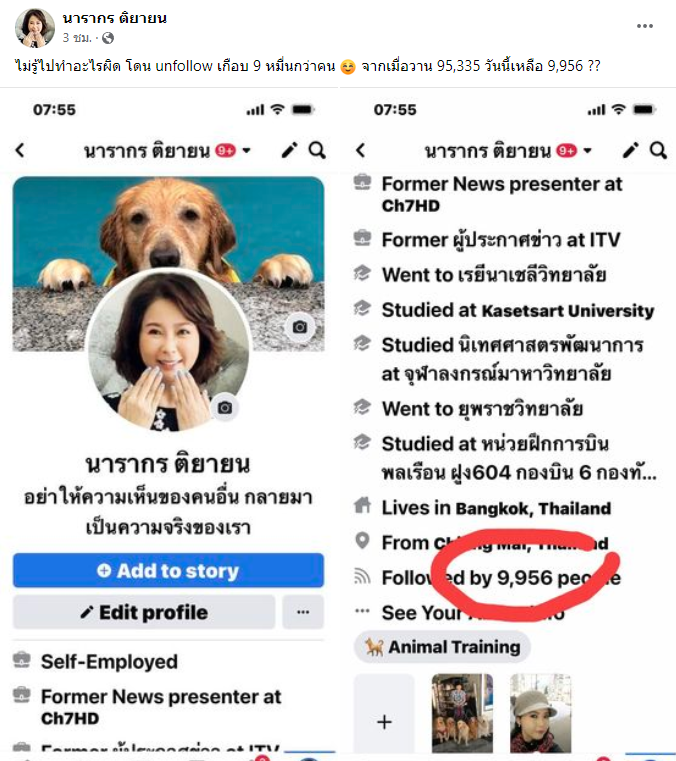Open See Your About Info link
The image size is (676, 761).
coord(473,612)
